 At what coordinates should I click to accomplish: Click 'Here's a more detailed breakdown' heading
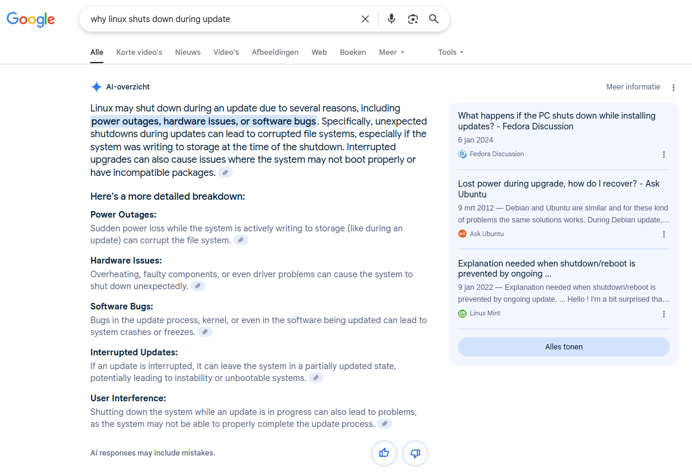coord(168,196)
